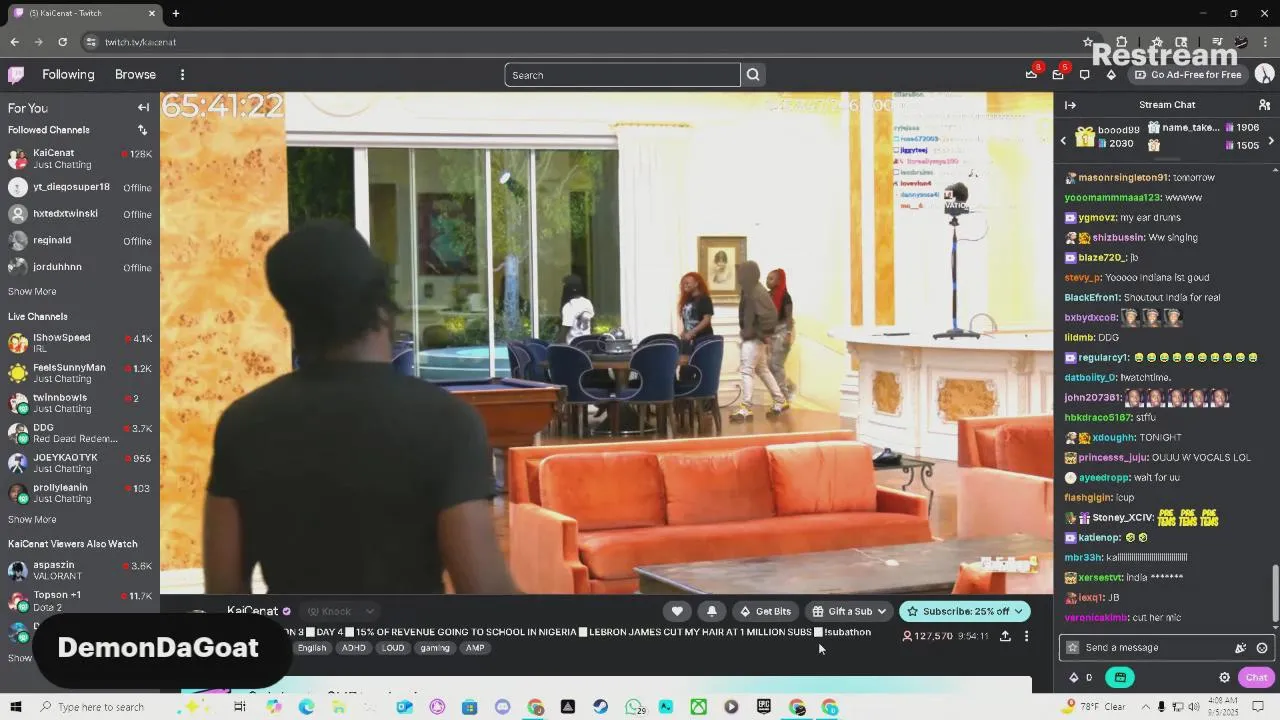1280x720 pixels.
Task: Open Topson +1 Dota 2 channel
Action: click(x=80, y=601)
